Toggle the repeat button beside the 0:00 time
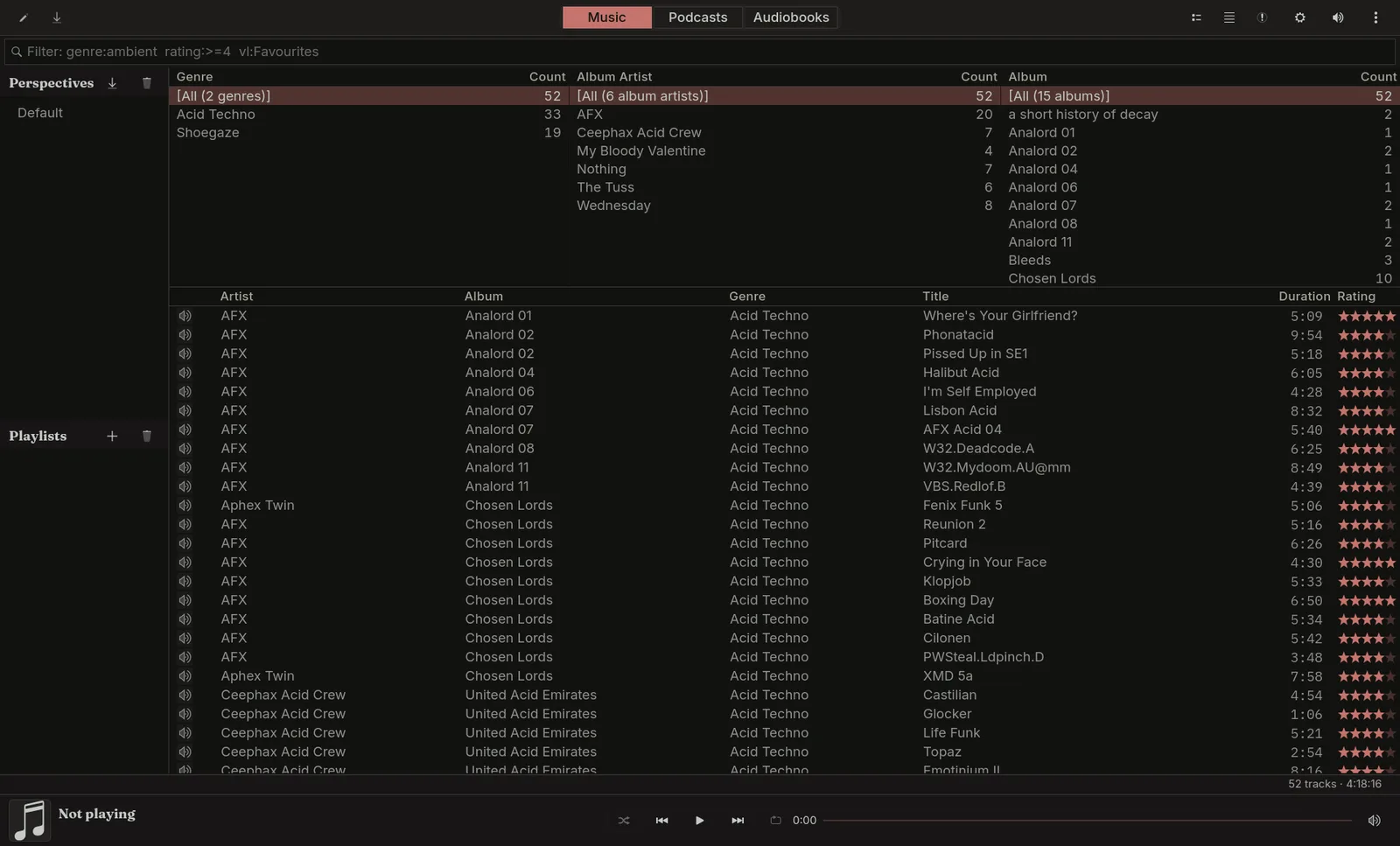Image resolution: width=1400 pixels, height=846 pixels. [x=775, y=821]
